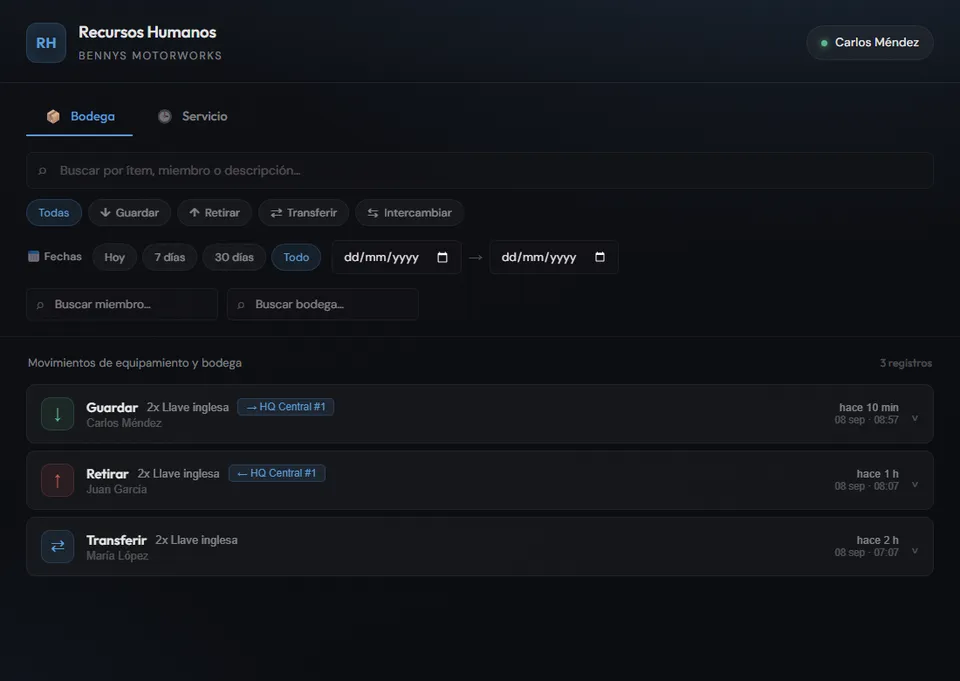
Task: Filter movements by Retirar
Action: pyautogui.click(x=214, y=213)
